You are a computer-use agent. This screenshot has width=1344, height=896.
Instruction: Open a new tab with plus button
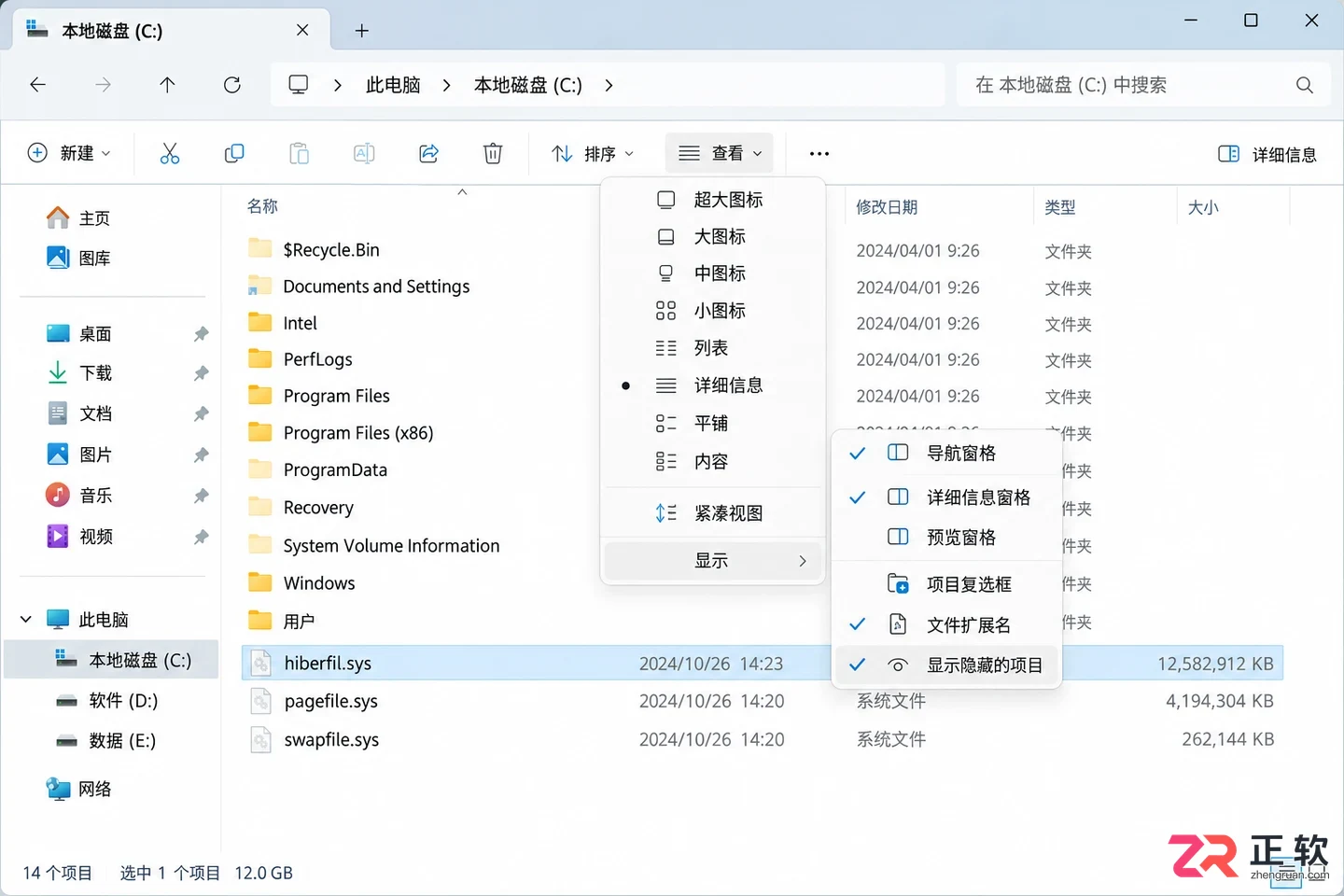pyautogui.click(x=362, y=31)
